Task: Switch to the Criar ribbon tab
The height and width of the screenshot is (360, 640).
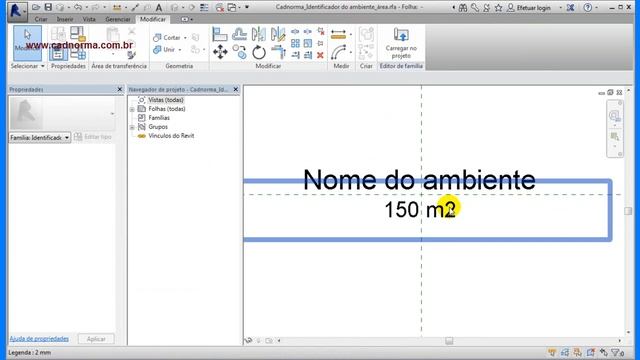Action: click(x=41, y=19)
